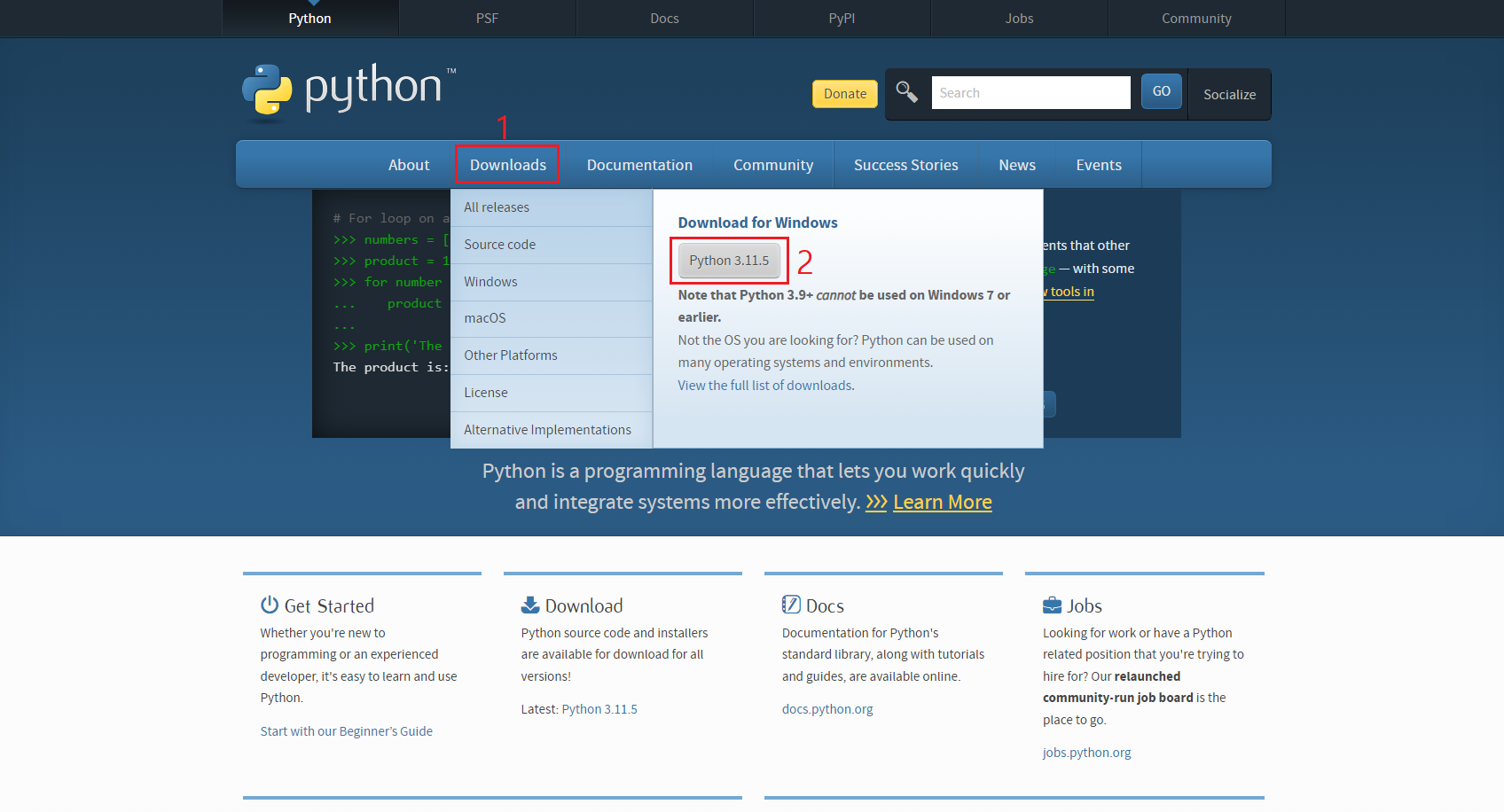Viewport: 1504px width, 812px height.
Task: Open the Python tab in top bar
Action: tap(309, 19)
